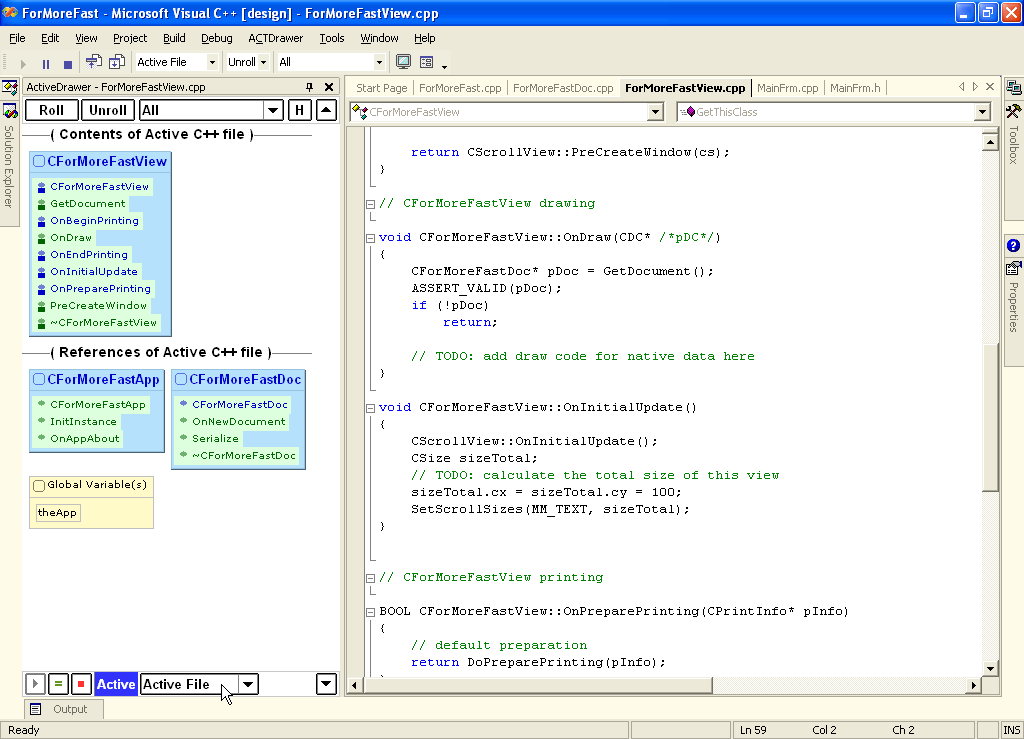Click the Unroll button in ActiveDrawer
This screenshot has height=739, width=1024.
108,110
